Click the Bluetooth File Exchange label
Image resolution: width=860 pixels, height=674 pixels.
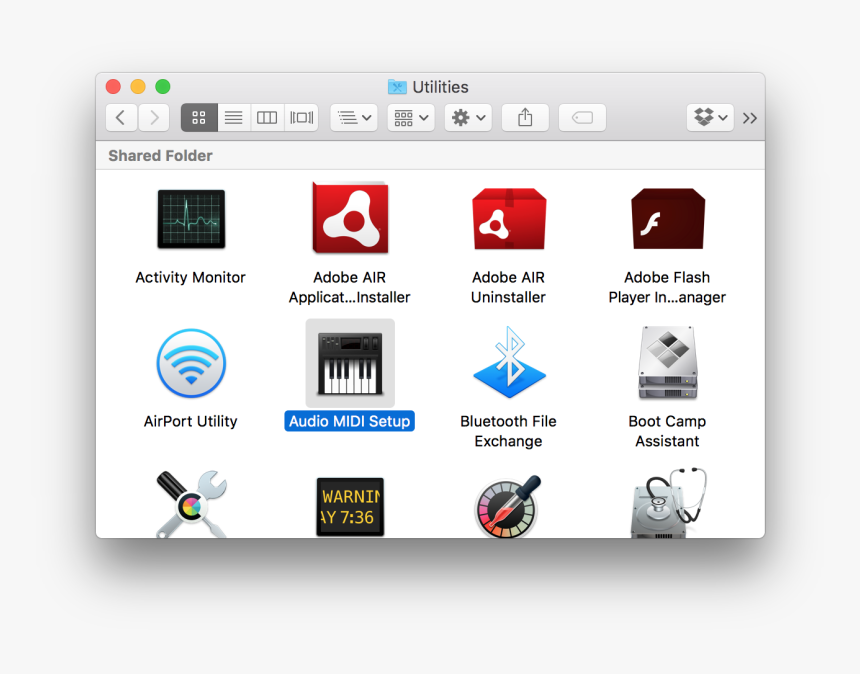coord(508,431)
